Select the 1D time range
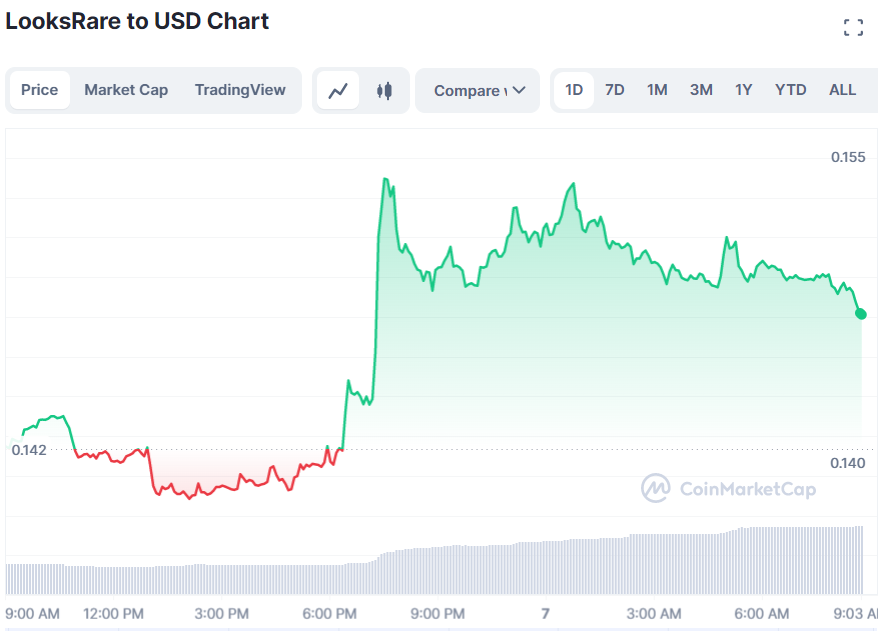The height and width of the screenshot is (631, 880). pos(574,90)
